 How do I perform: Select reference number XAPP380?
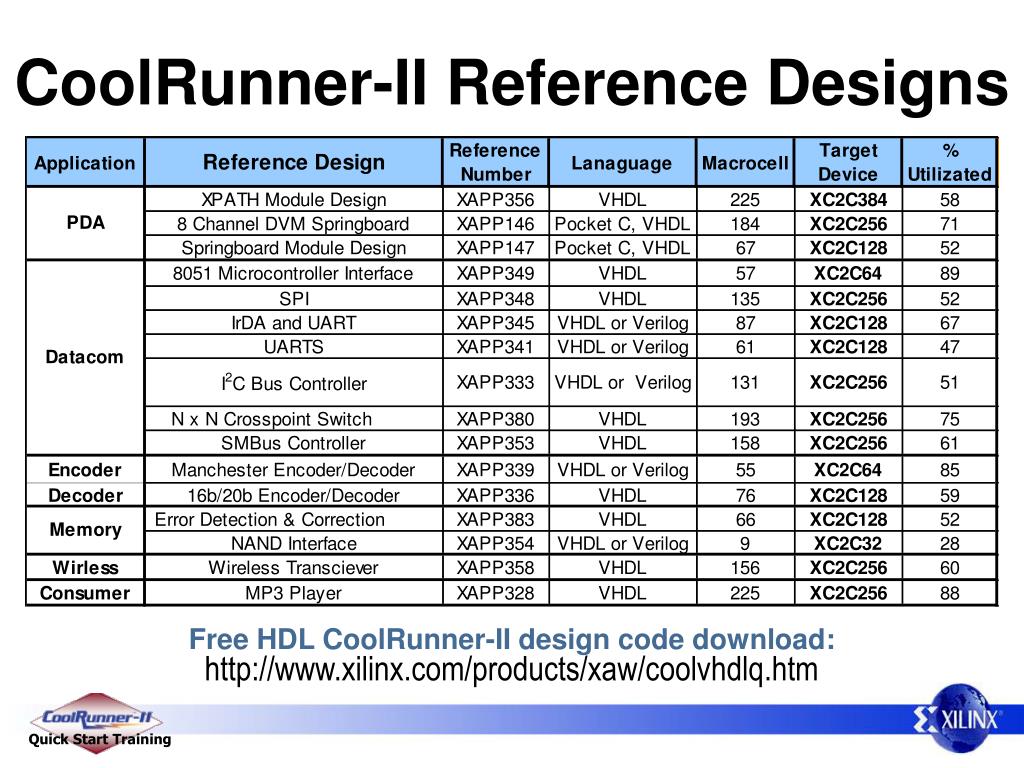496,419
